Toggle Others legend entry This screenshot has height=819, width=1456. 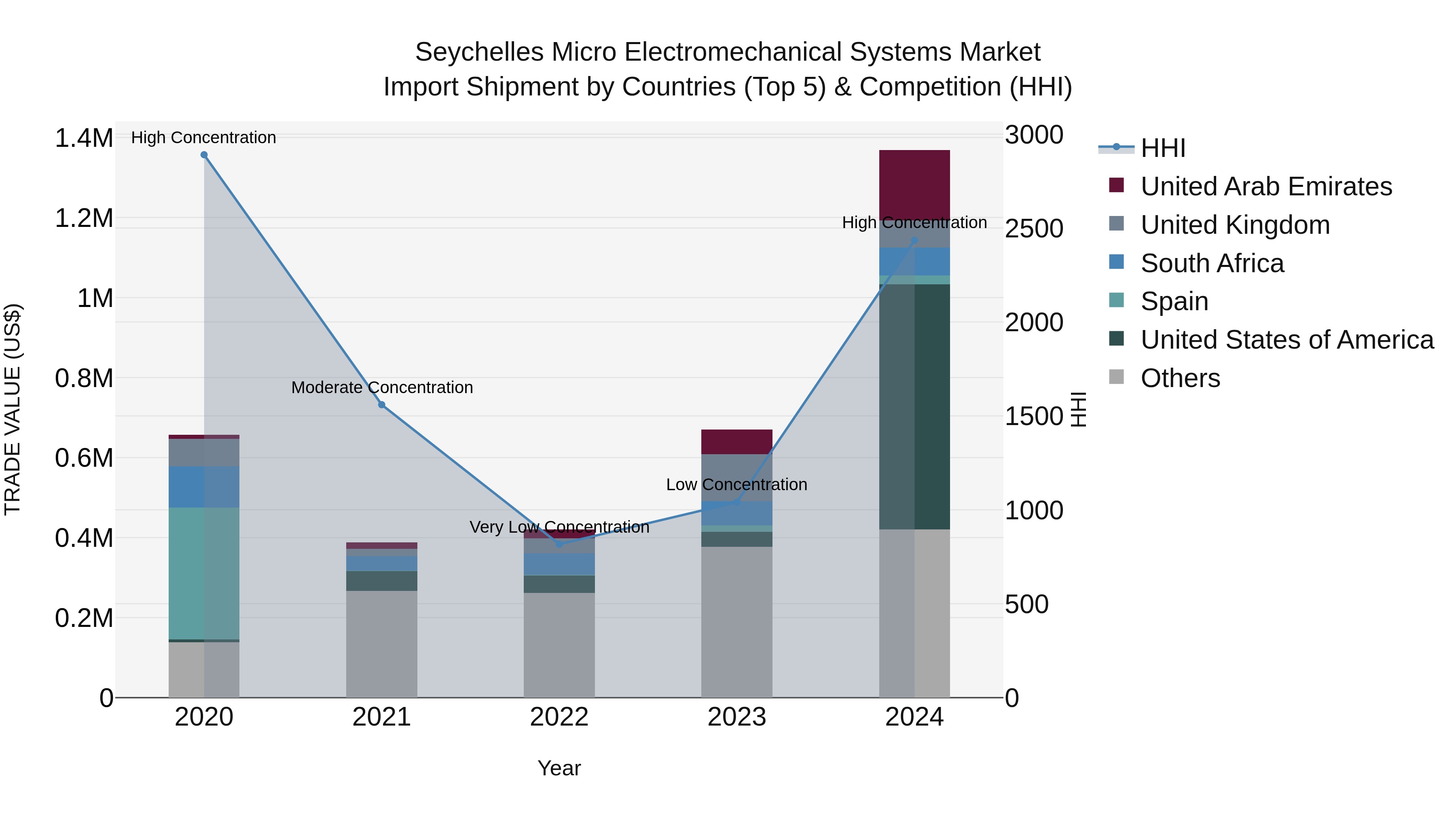click(x=1164, y=378)
